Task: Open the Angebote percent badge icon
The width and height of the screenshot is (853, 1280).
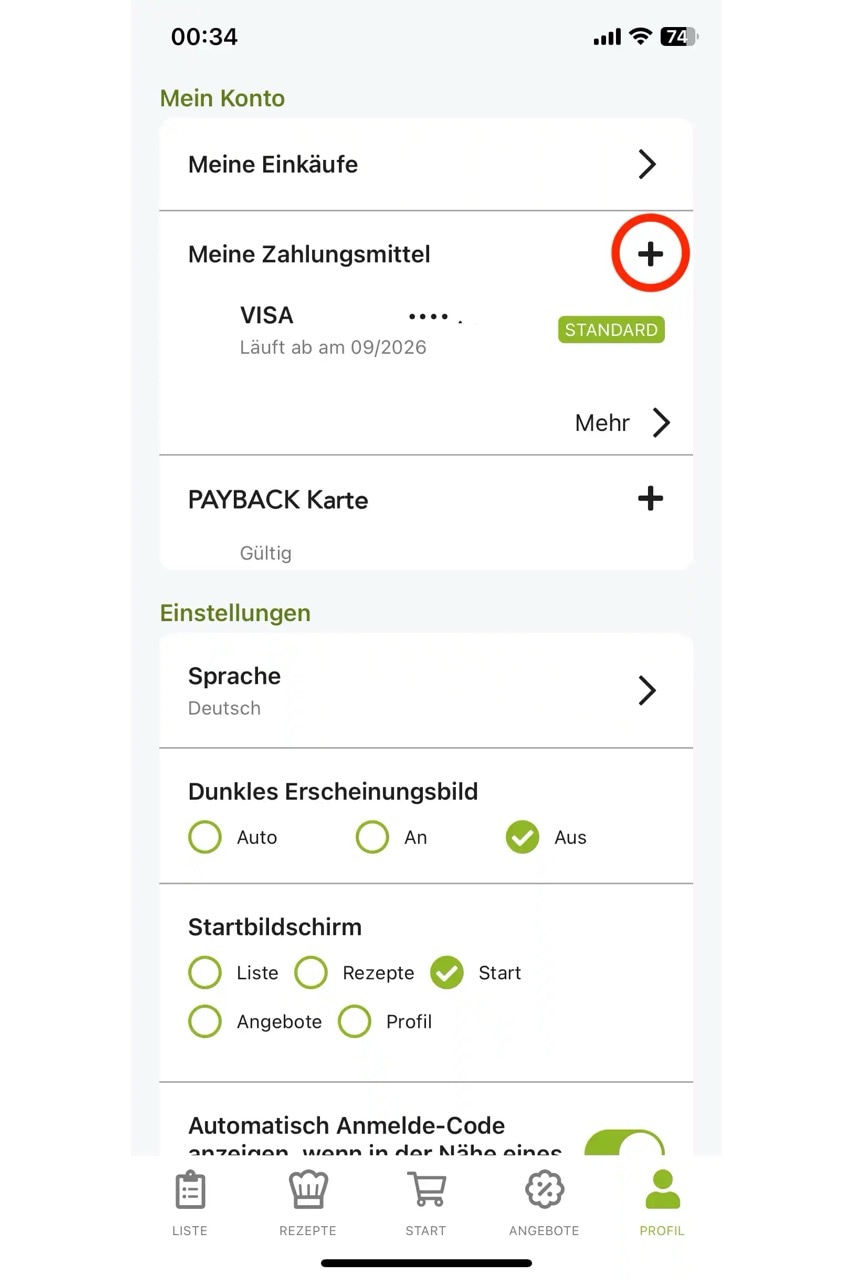Action: pos(544,1191)
